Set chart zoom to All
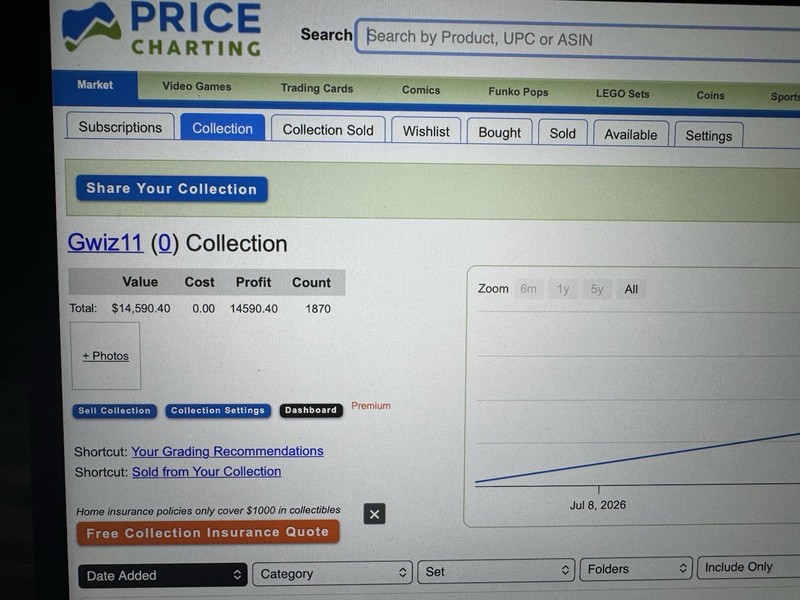This screenshot has width=800, height=600. pyautogui.click(x=631, y=289)
